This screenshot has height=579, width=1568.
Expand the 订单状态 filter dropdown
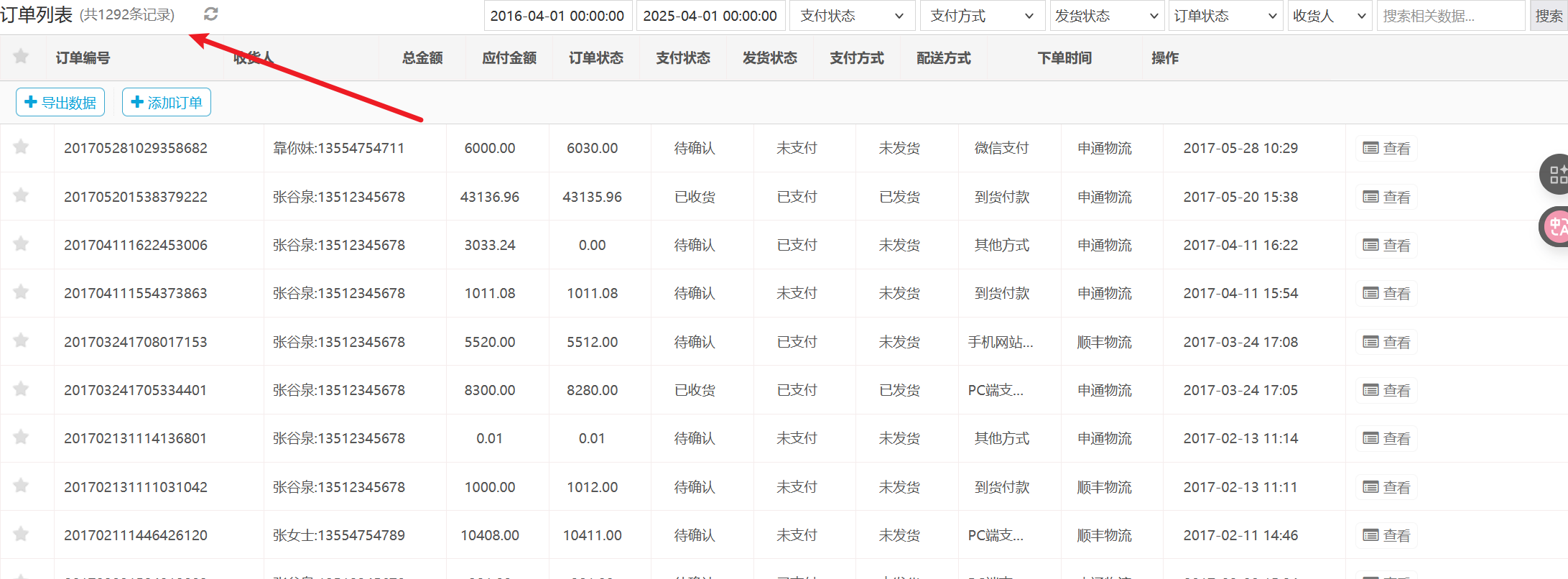[x=1225, y=16]
